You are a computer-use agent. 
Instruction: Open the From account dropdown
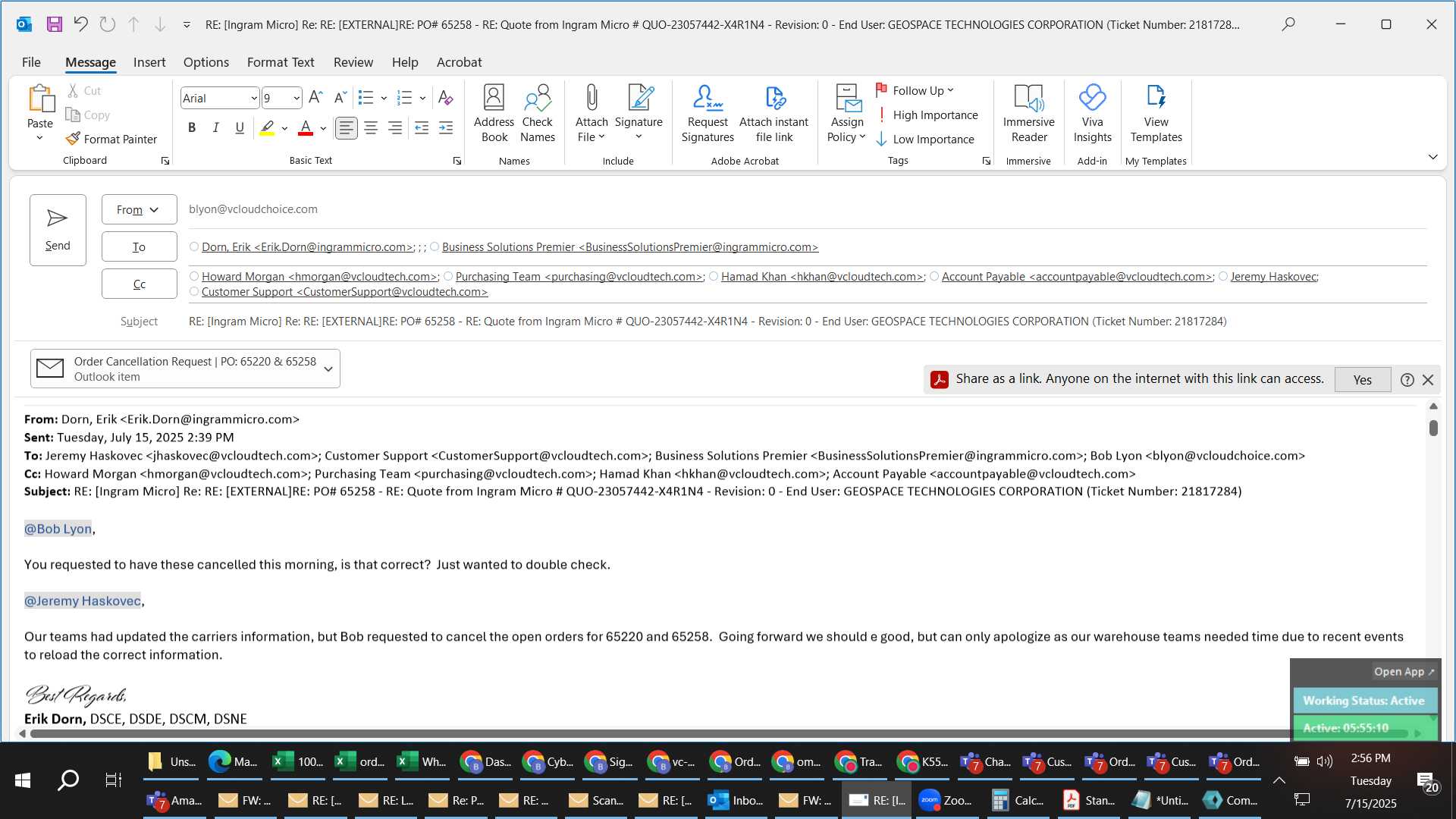pyautogui.click(x=139, y=209)
